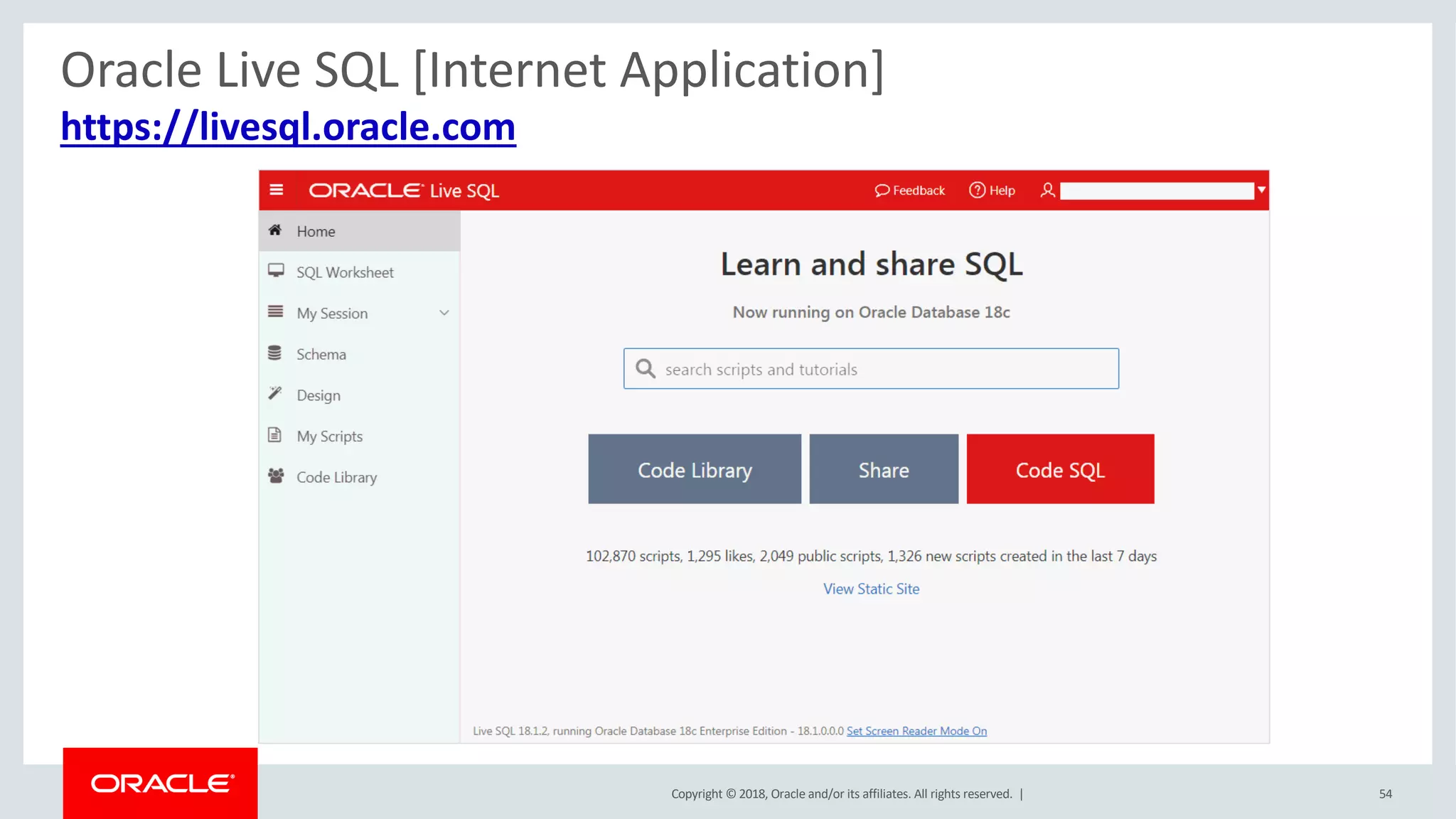The width and height of the screenshot is (1456, 819).
Task: Click the Feedback text link
Action: (x=919, y=191)
